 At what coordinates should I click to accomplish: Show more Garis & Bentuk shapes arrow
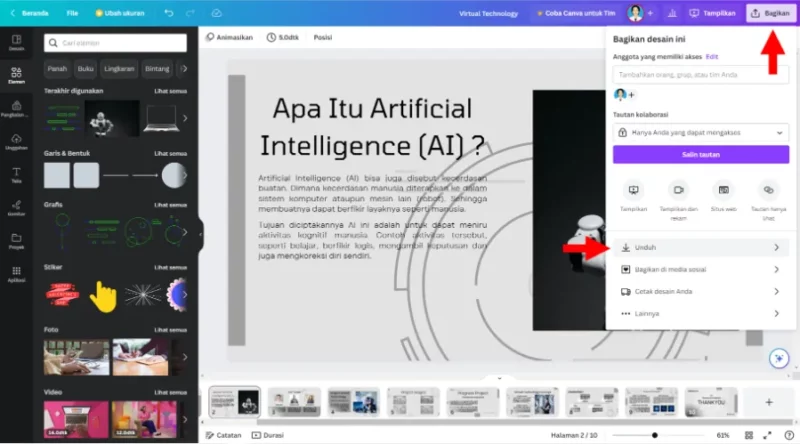pyautogui.click(x=185, y=175)
